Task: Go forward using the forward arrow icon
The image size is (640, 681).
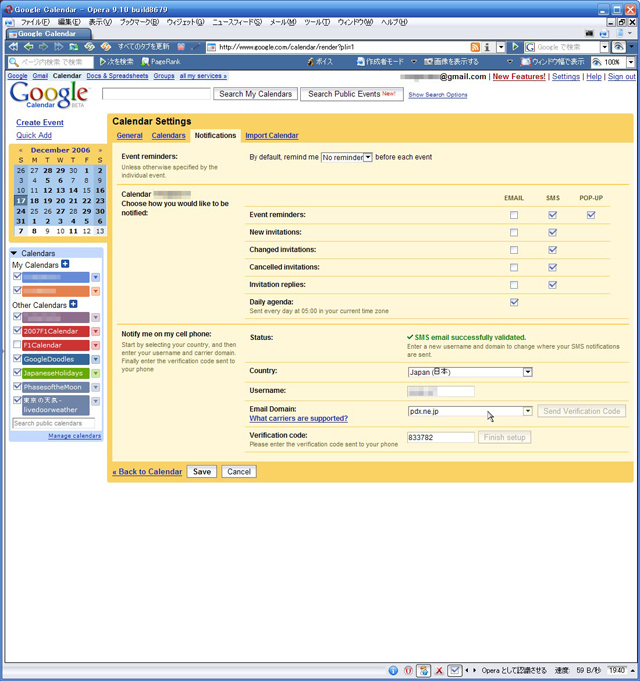Action: pos(43,46)
